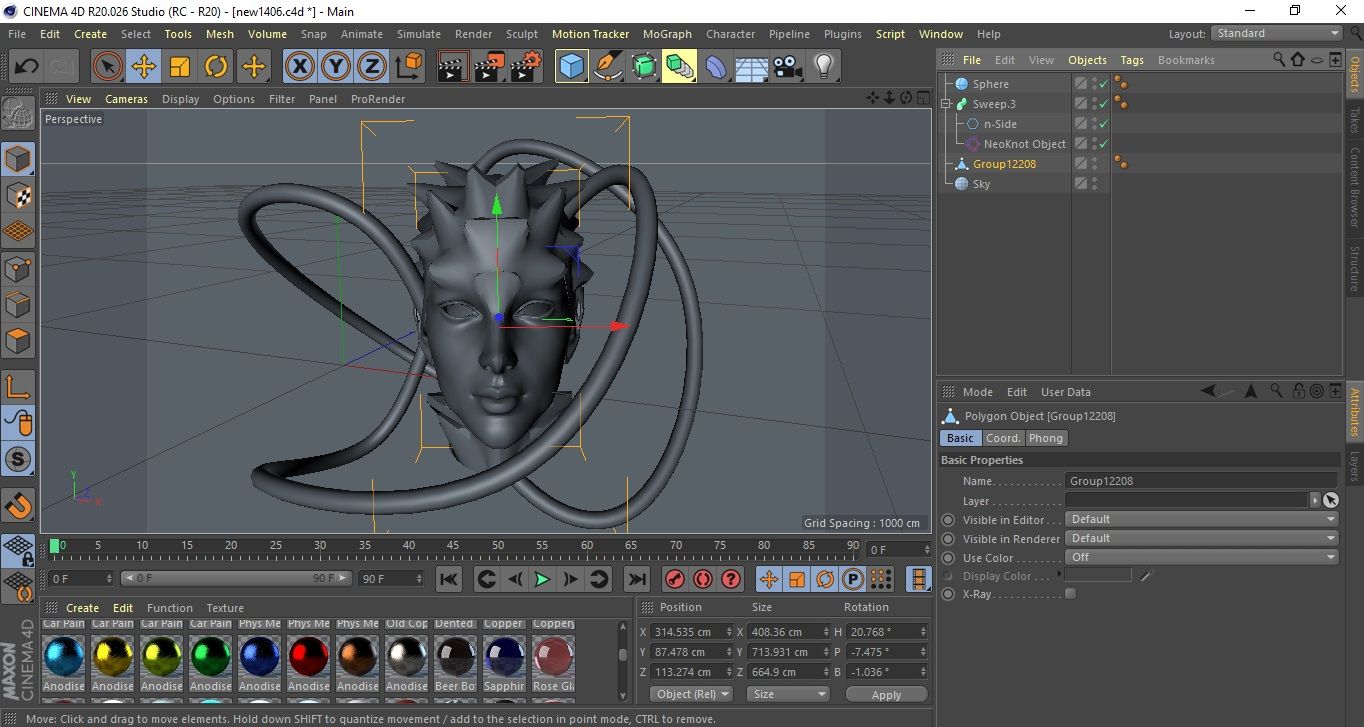Image resolution: width=1364 pixels, height=727 pixels.
Task: Select the Rotate tool
Action: pos(216,67)
